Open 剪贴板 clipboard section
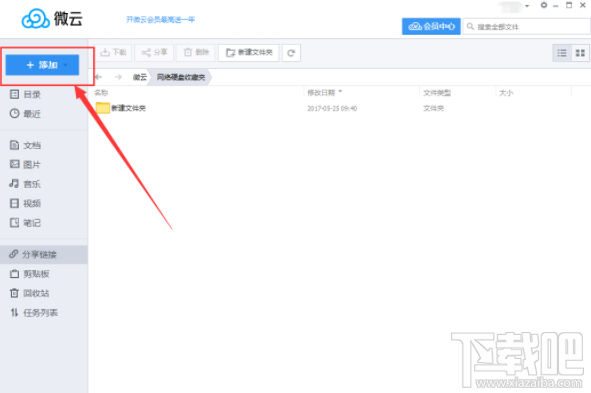Image resolution: width=591 pixels, height=393 pixels. (29, 274)
